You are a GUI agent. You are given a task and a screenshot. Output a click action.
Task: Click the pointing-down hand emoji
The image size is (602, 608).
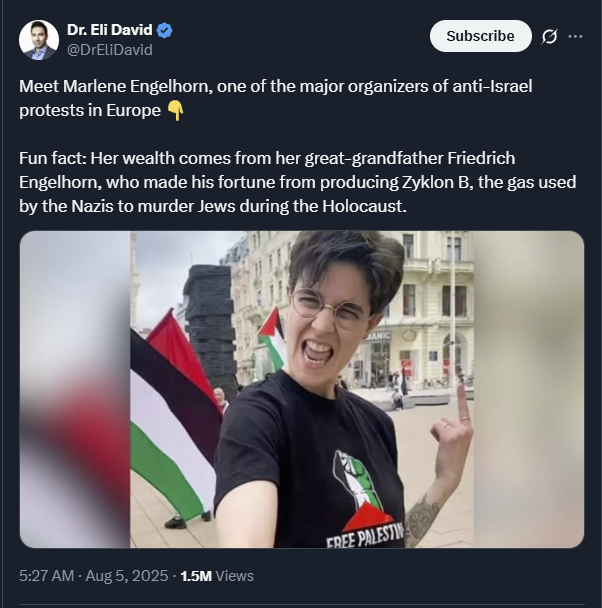(175, 111)
